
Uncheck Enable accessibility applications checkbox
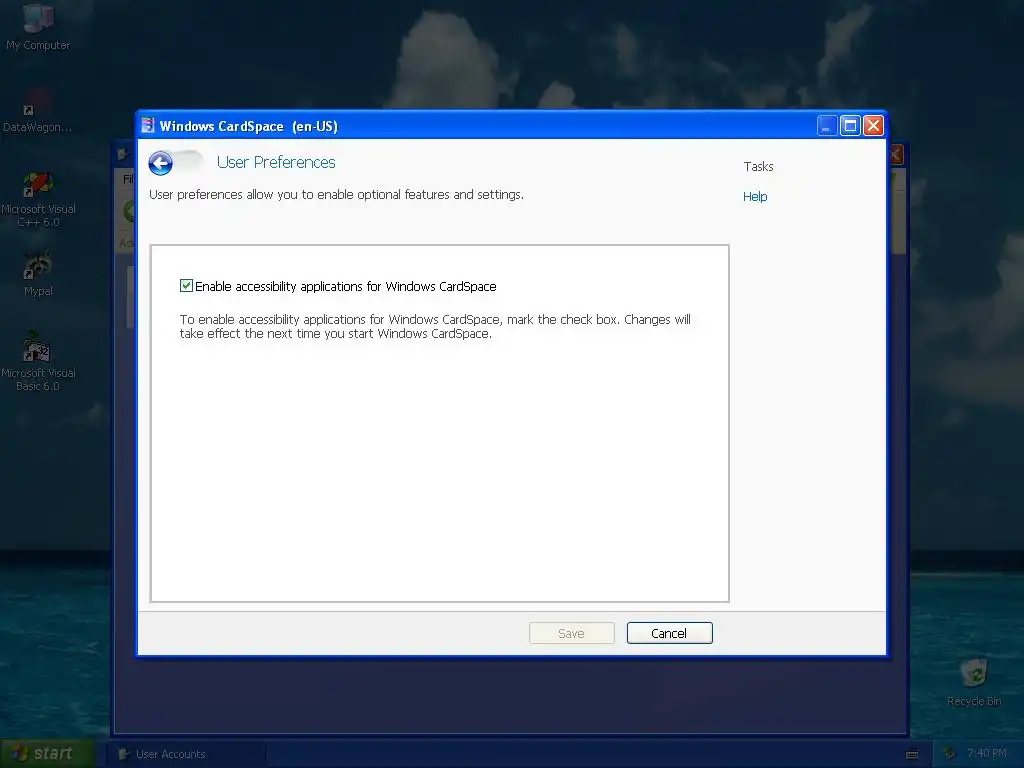(186, 285)
